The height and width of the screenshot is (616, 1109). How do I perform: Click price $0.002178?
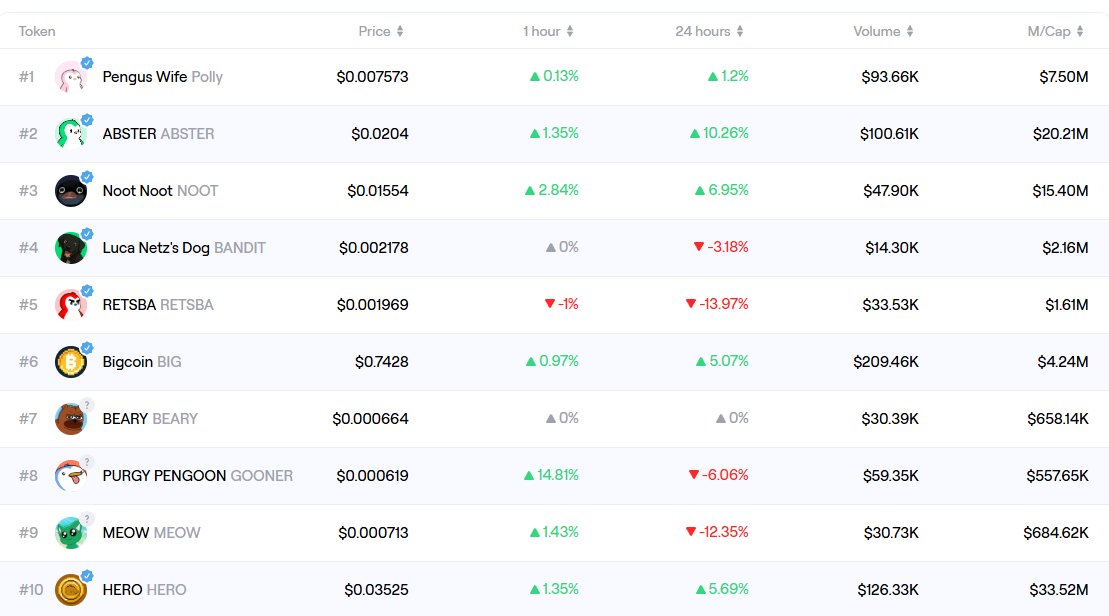point(373,248)
